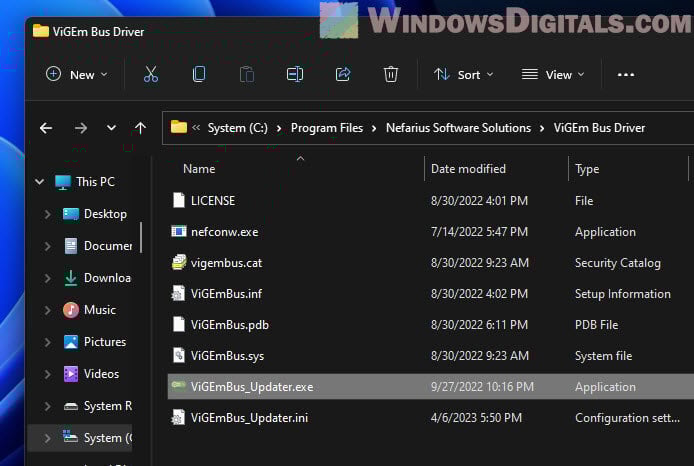Select the ViGEmBus.sys file name
This screenshot has height=466, width=694.
tap(227, 356)
